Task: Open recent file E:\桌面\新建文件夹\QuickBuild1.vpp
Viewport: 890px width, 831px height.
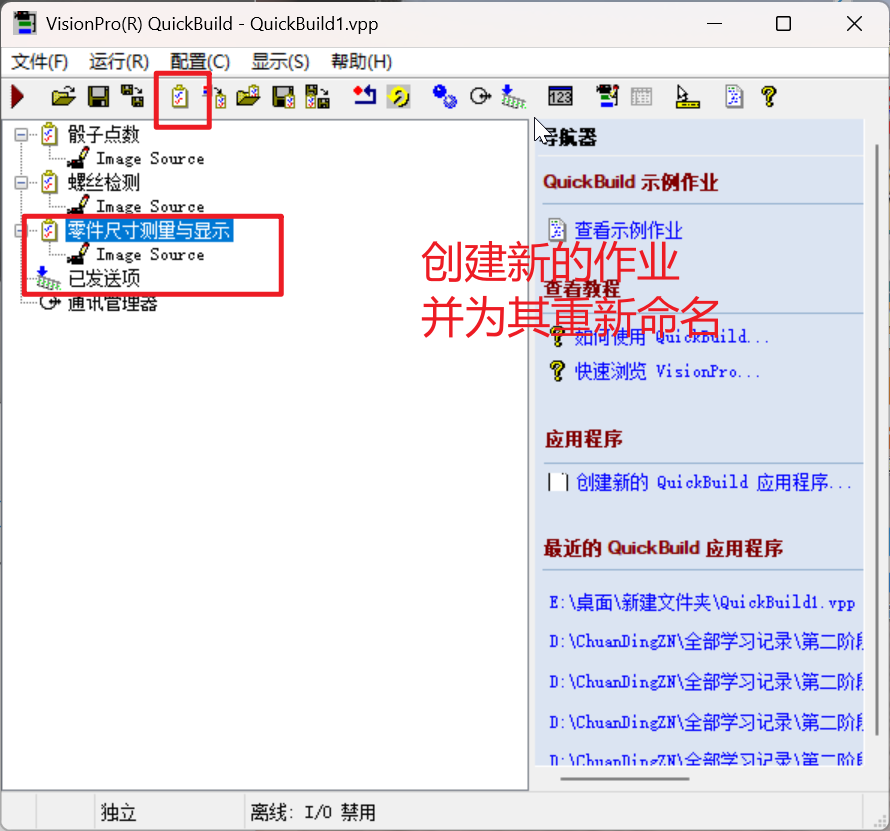Action: 702,602
